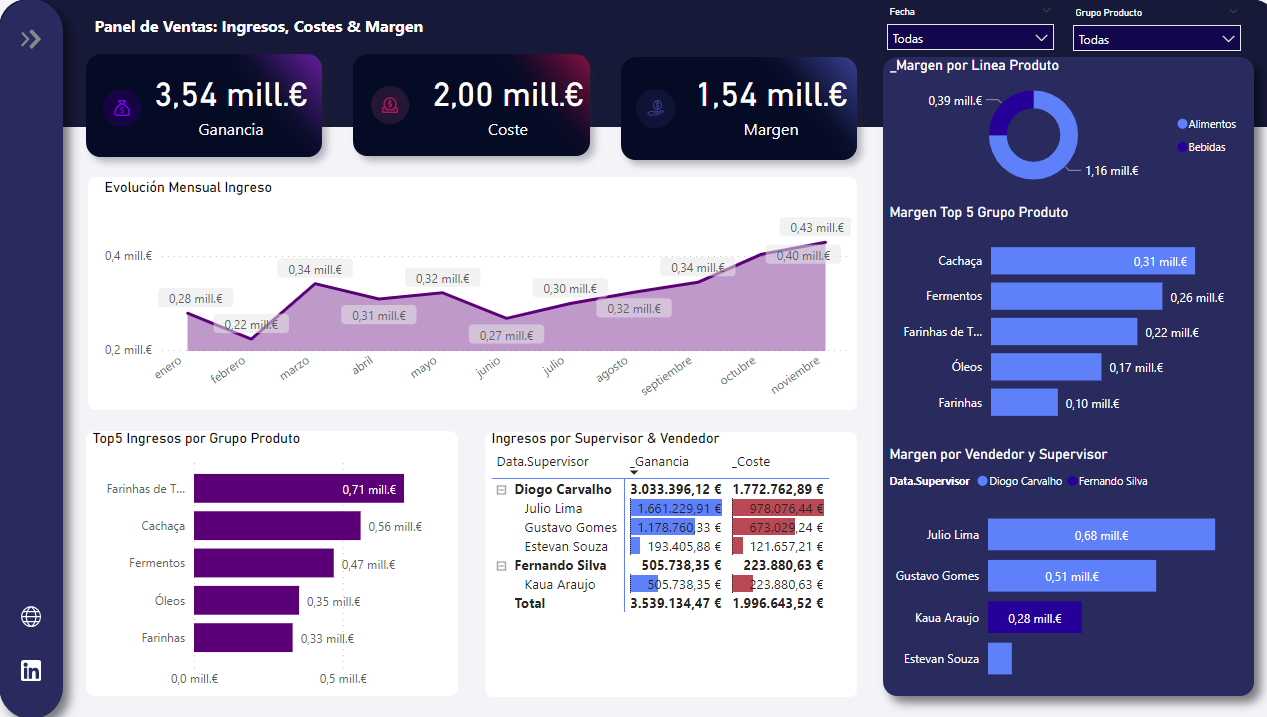Select the Cachaça bar in Margen Top 5
Screen dimensions: 1267x717
(1092, 261)
